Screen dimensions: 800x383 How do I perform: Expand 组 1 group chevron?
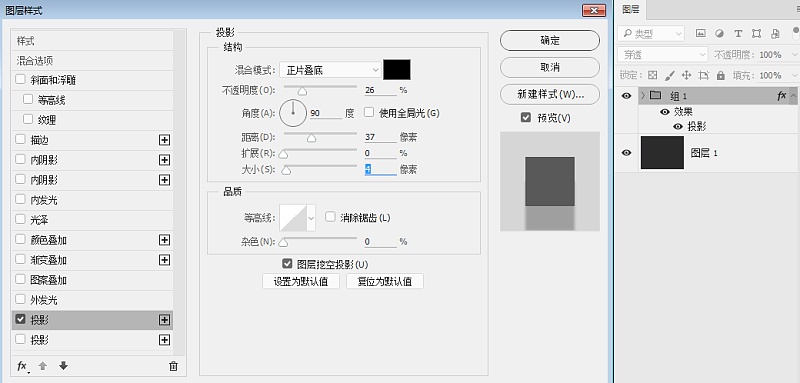(643, 95)
